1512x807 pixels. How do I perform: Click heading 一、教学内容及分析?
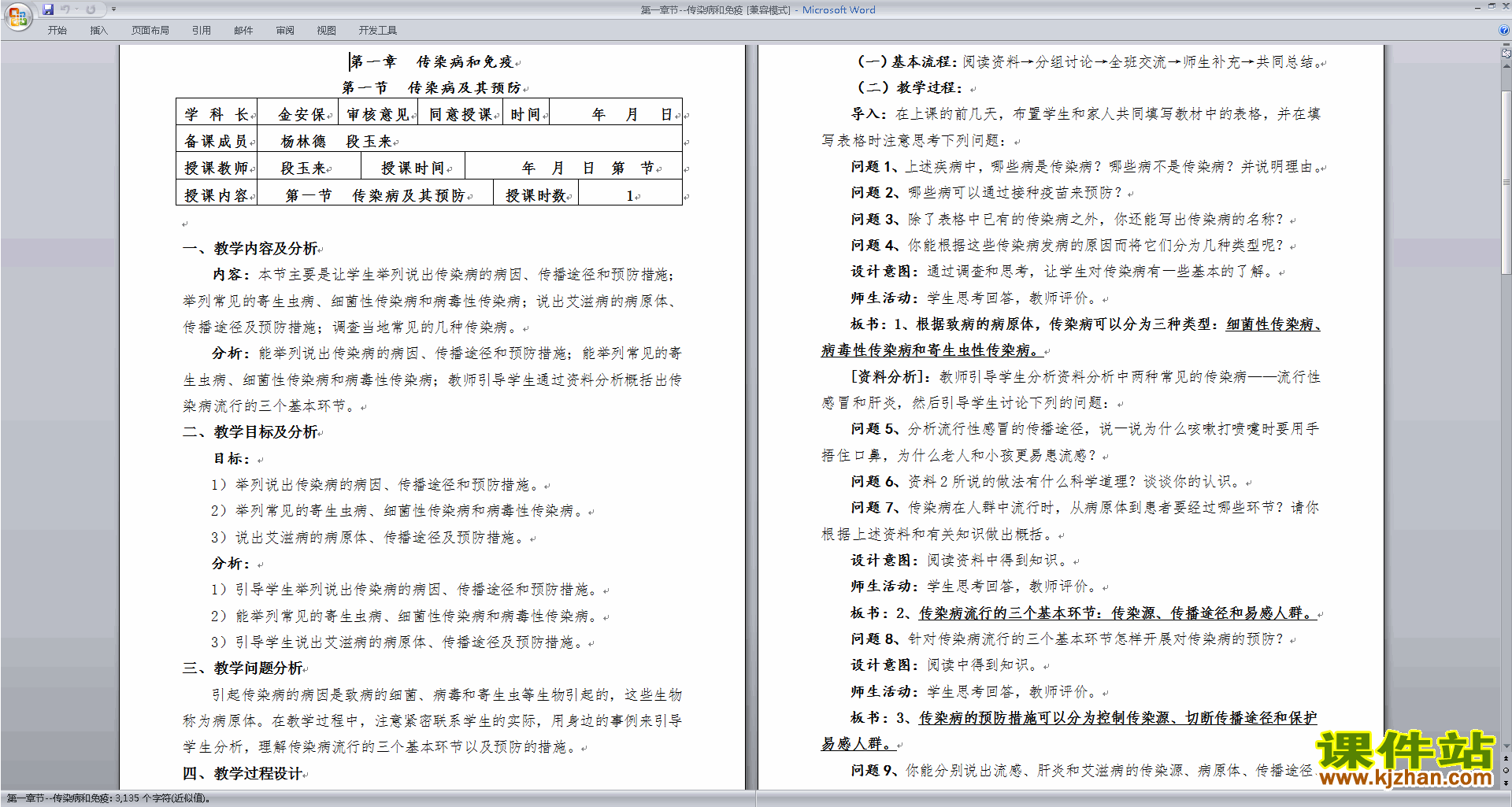(x=250, y=248)
